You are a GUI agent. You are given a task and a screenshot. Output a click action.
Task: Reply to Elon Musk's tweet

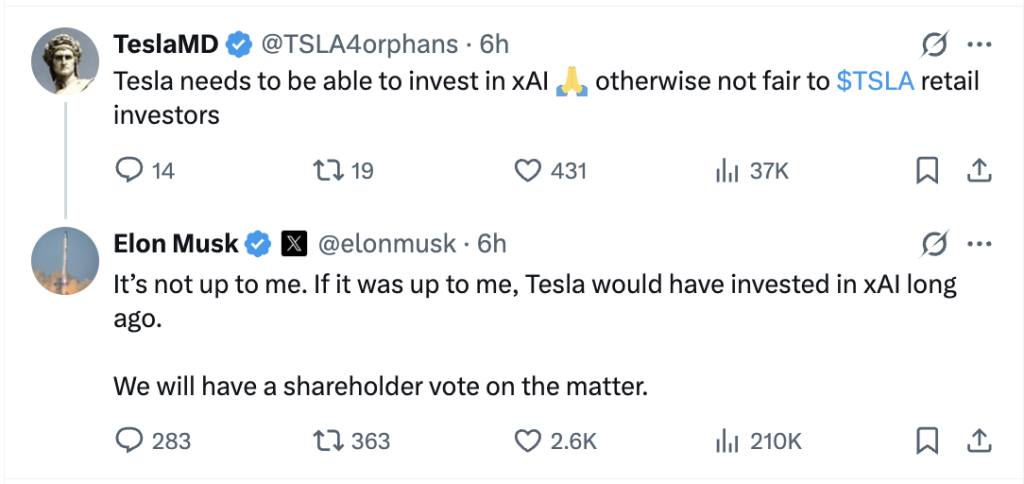[x=130, y=440]
